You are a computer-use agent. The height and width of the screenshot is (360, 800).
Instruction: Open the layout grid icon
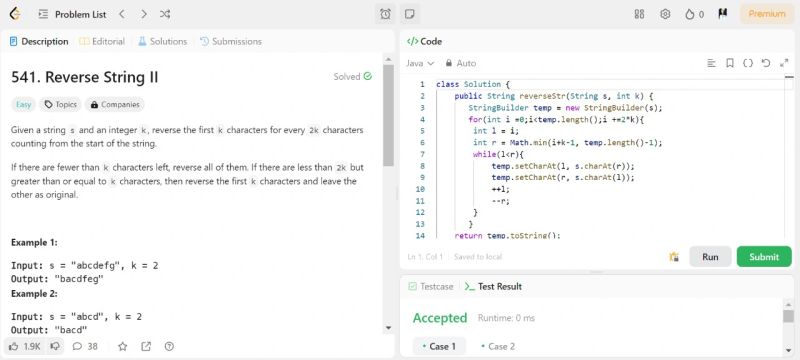pos(639,14)
